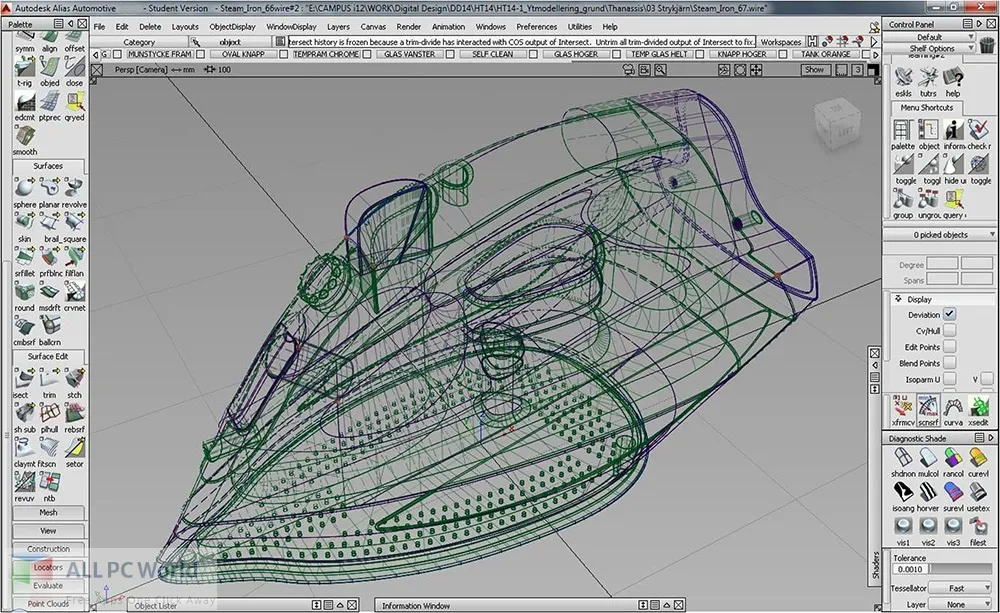
Task: Open the Render menu
Action: click(x=408, y=26)
